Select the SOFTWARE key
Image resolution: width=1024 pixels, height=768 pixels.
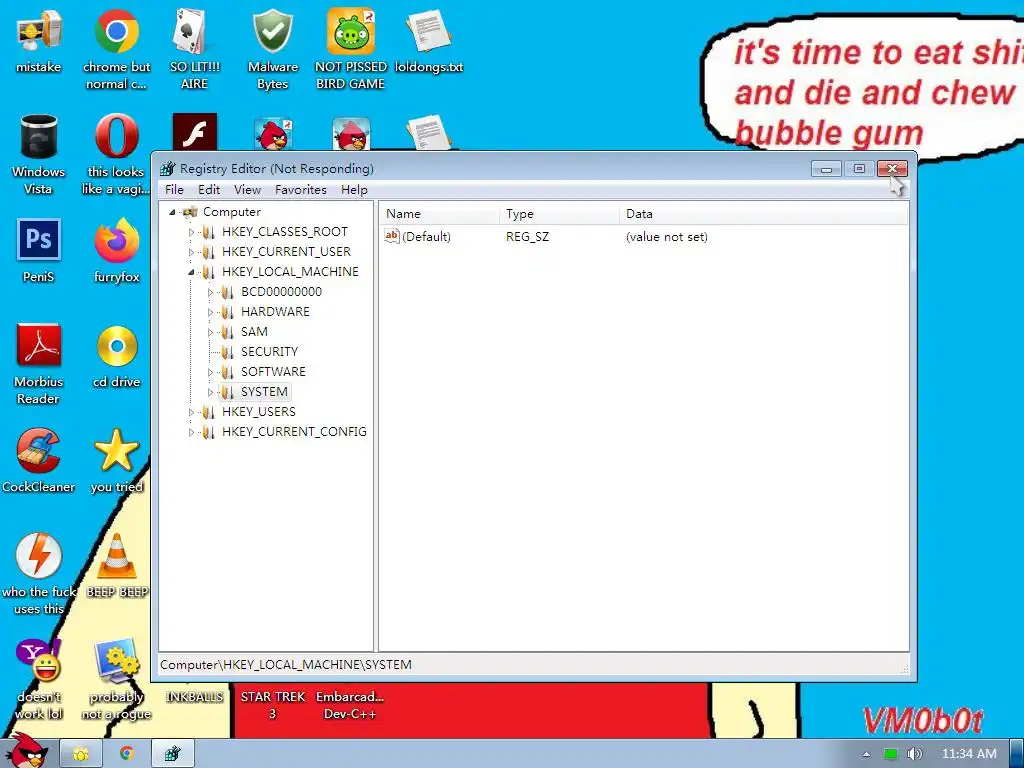pos(273,372)
